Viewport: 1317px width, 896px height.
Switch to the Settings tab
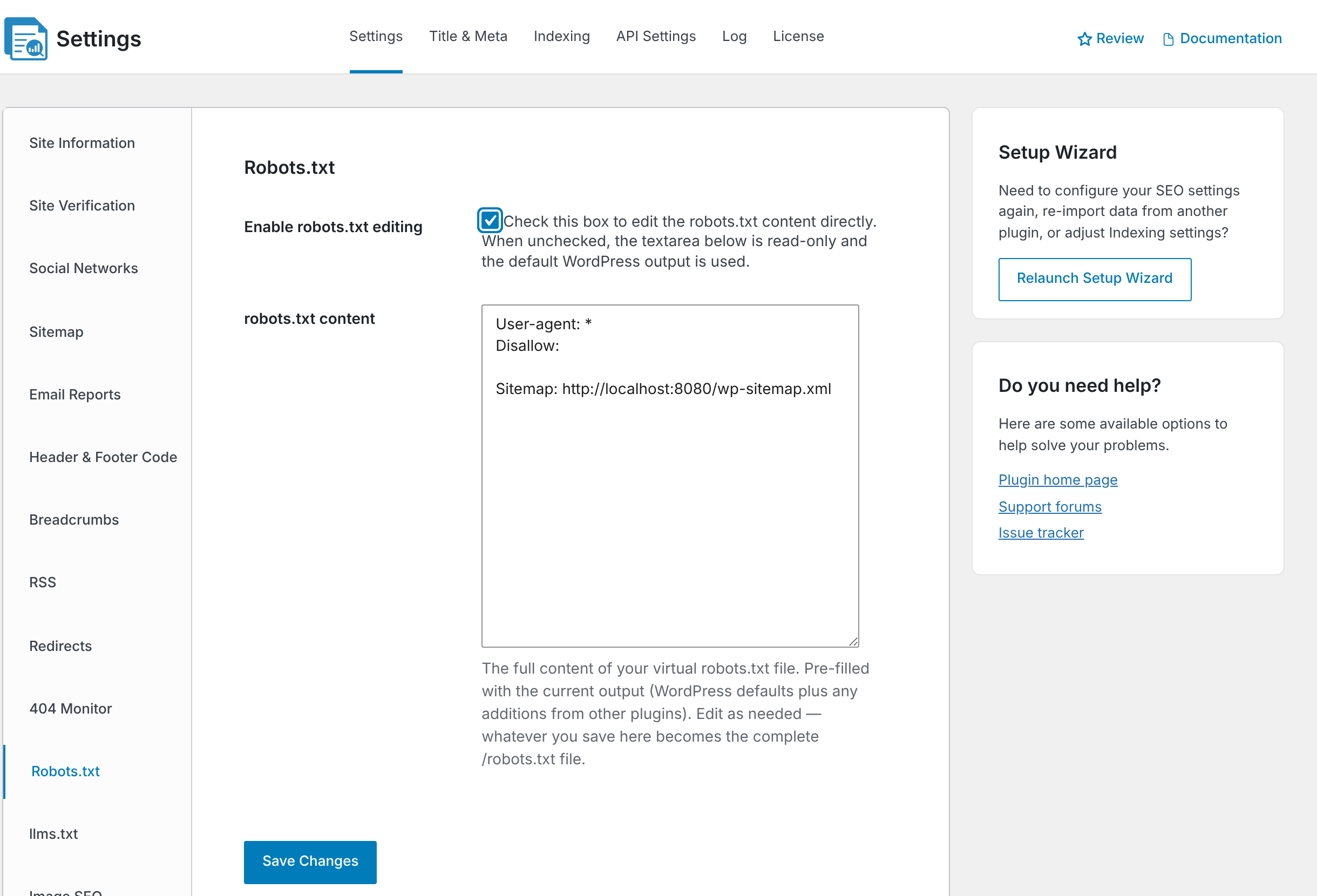[x=376, y=36]
